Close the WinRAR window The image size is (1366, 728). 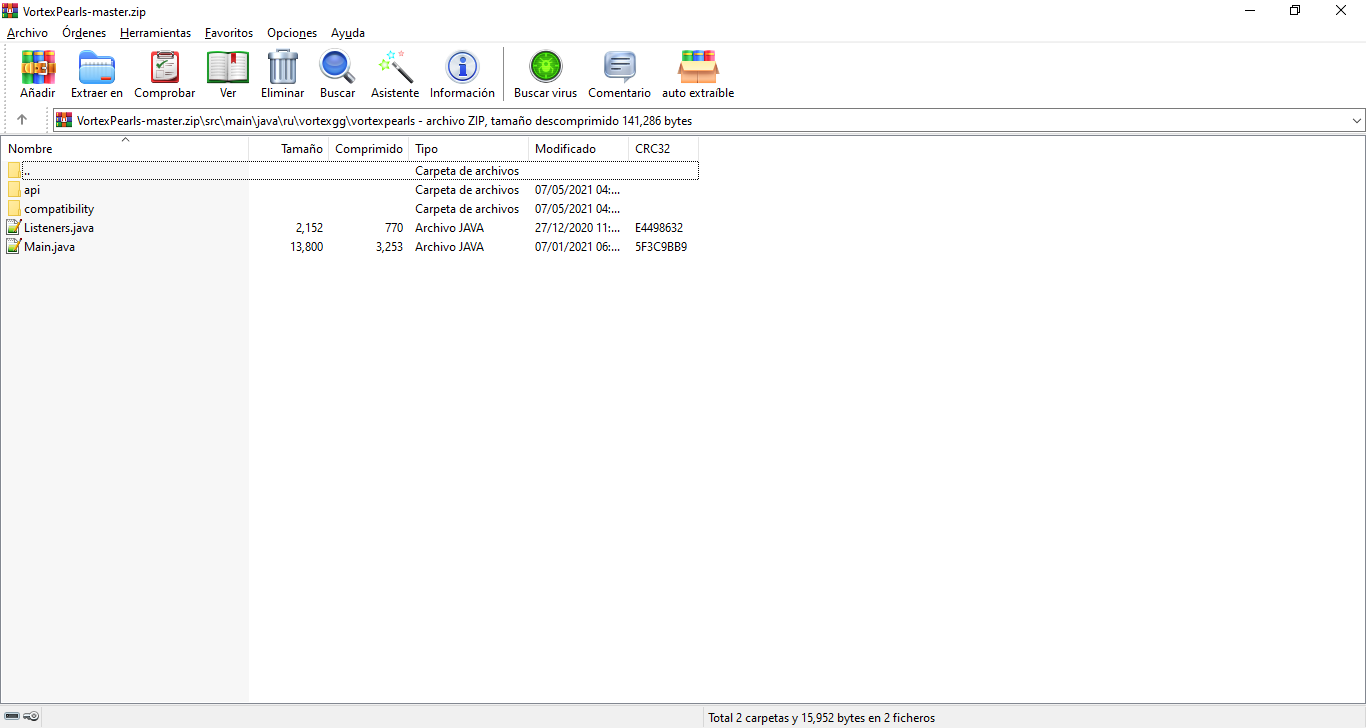1342,11
